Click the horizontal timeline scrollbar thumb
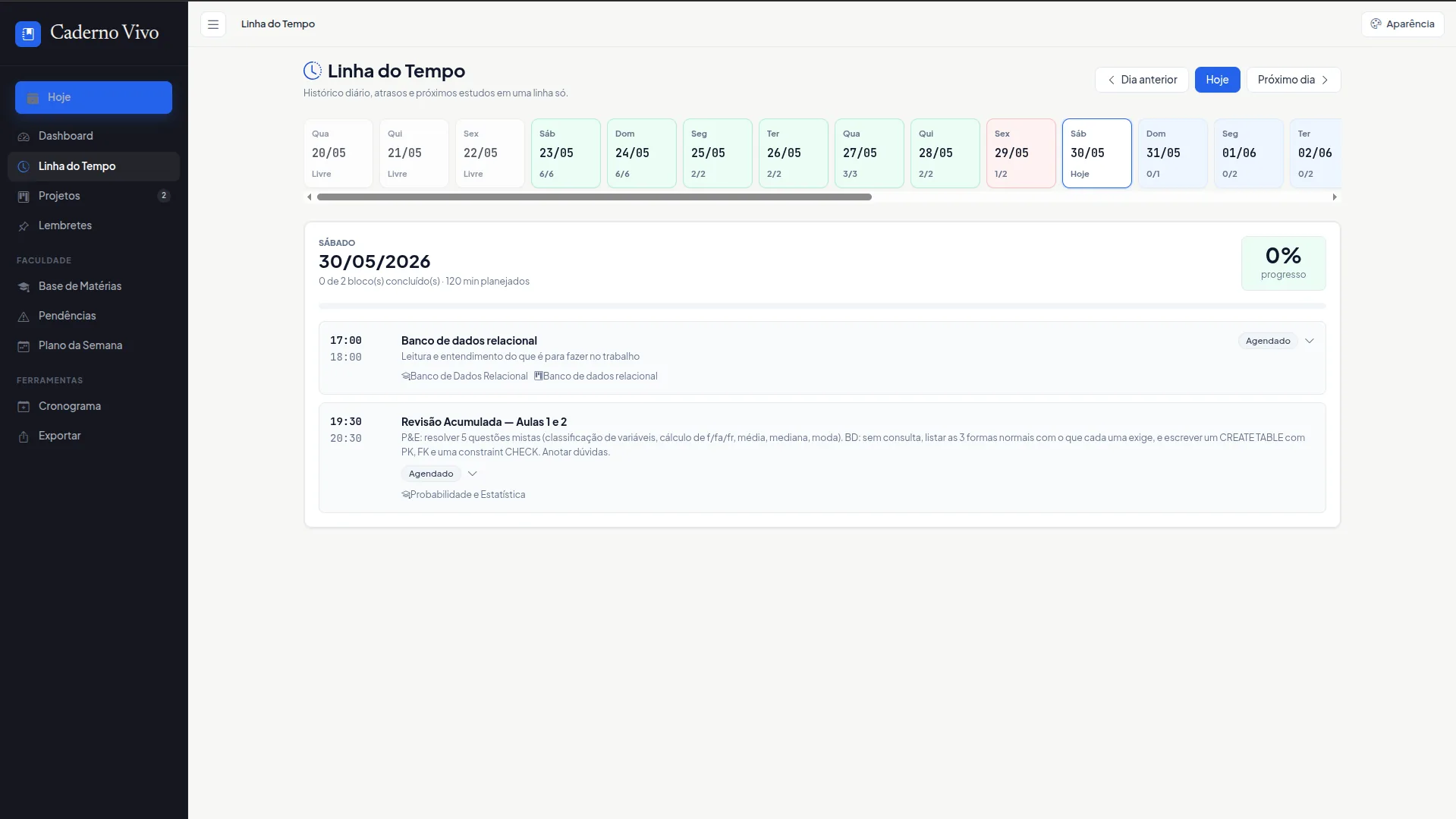 594,197
